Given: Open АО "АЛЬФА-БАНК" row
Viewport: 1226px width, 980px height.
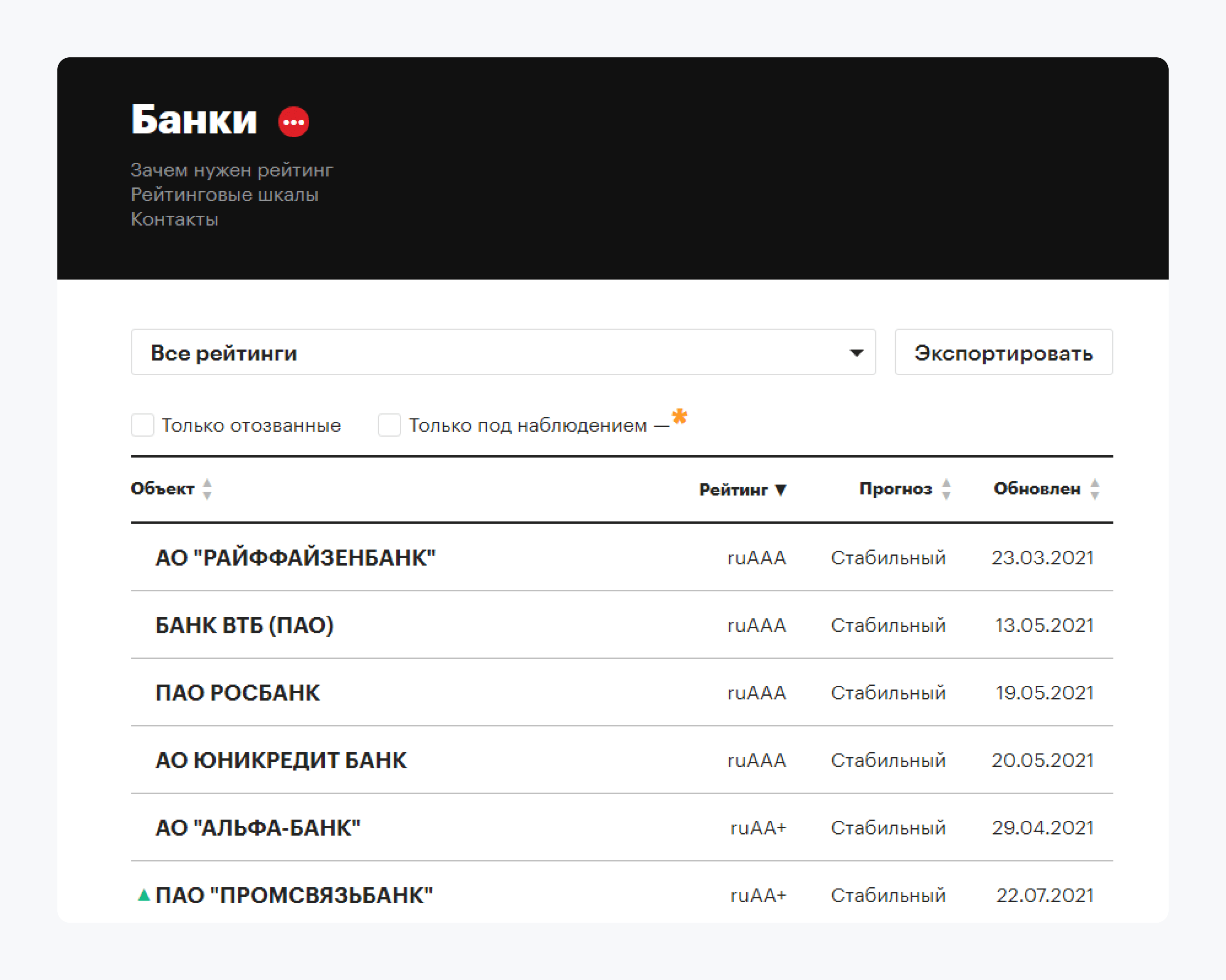Looking at the screenshot, I should point(622,827).
